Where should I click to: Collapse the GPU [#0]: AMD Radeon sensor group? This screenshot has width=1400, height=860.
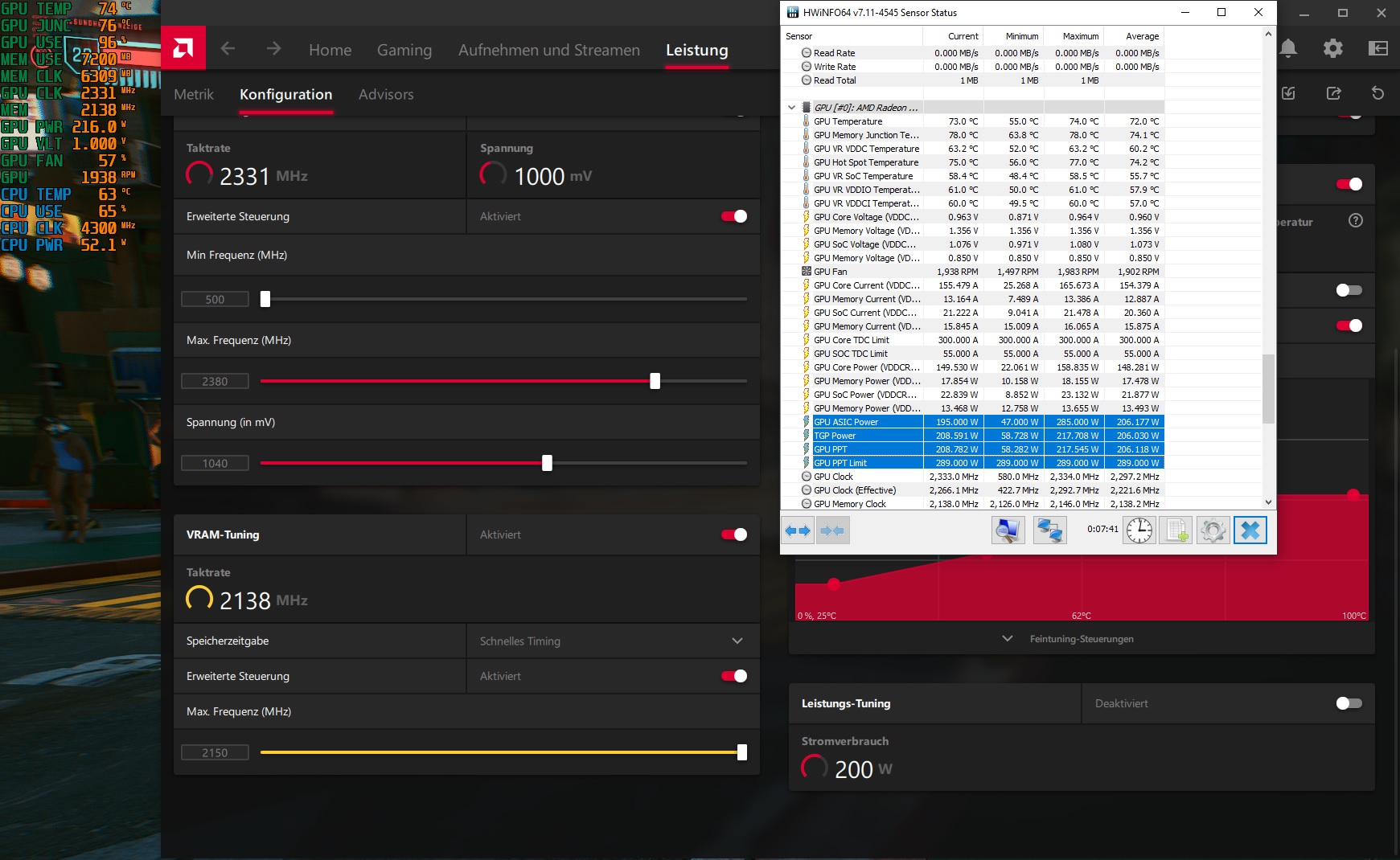point(791,108)
